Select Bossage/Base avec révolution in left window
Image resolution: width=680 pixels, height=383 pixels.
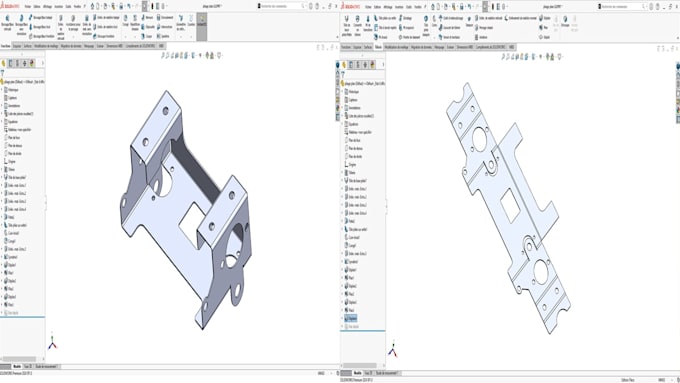(x=21, y=25)
